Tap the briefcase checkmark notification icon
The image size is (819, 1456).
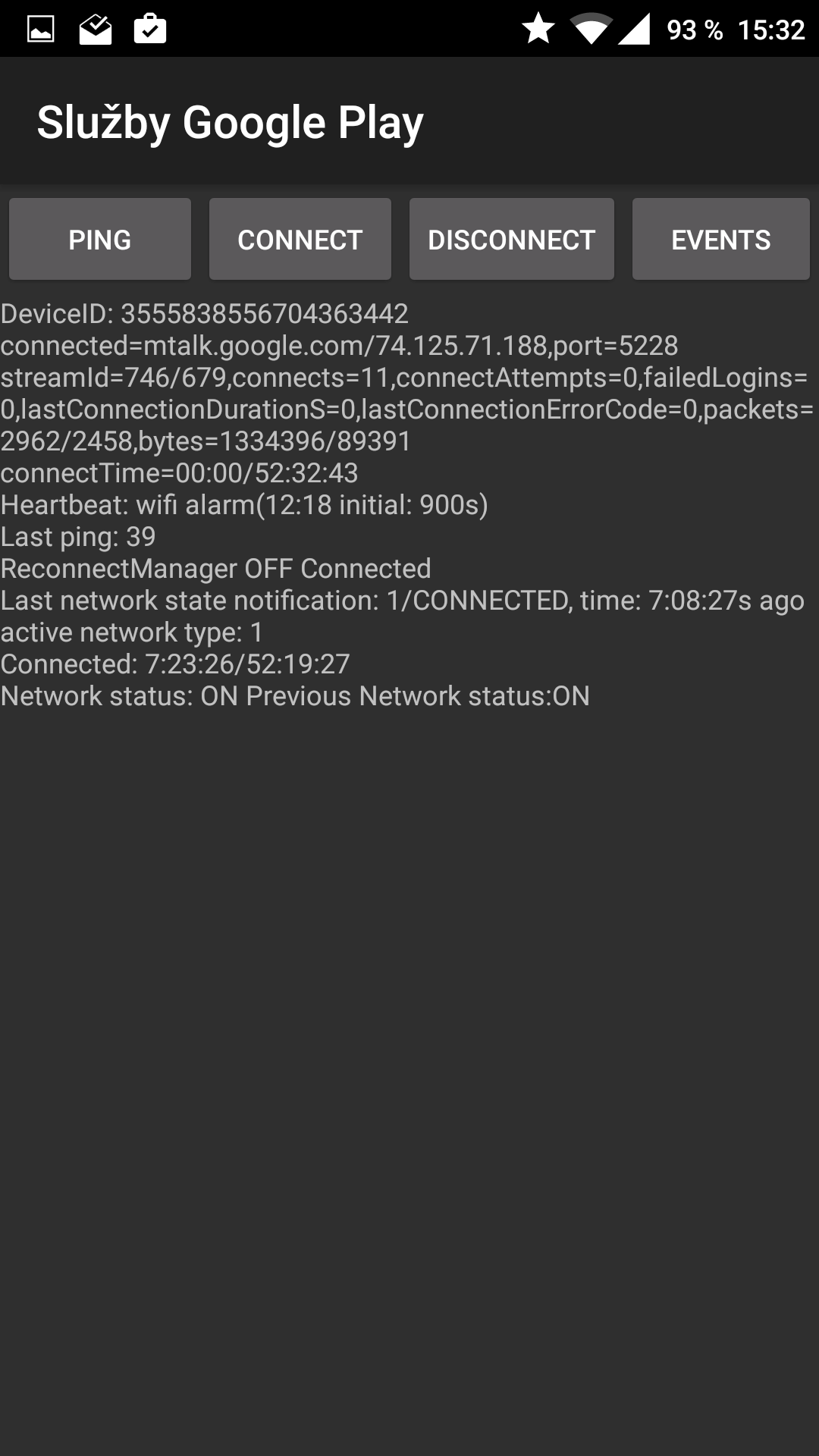coord(150,29)
